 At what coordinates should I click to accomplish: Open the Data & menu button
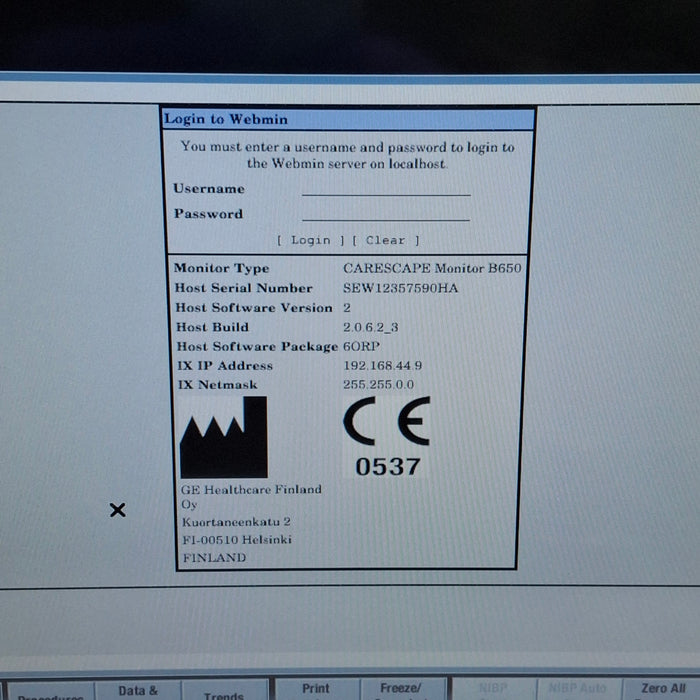138,690
